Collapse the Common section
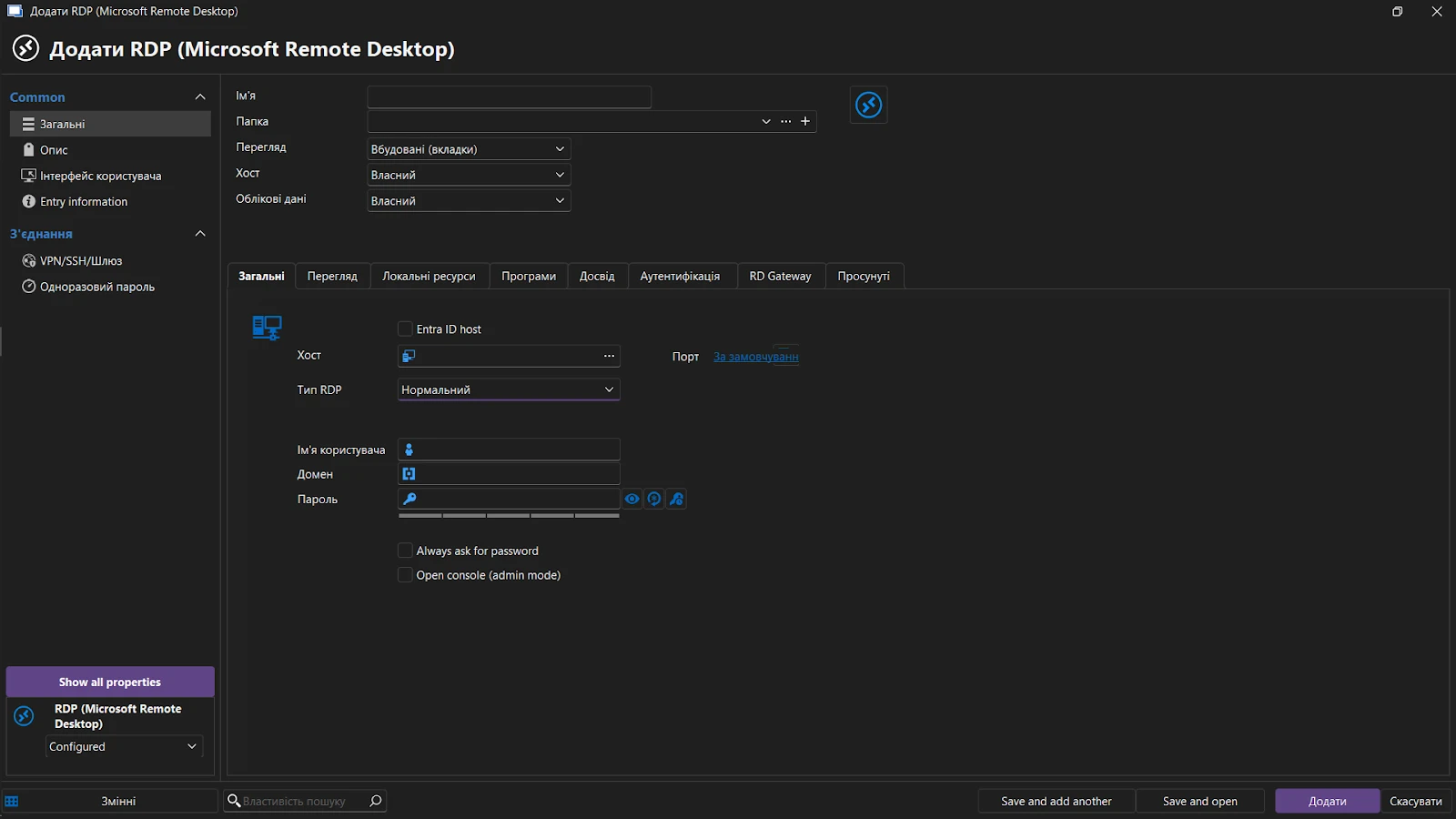The height and width of the screenshot is (819, 1456). [x=199, y=96]
